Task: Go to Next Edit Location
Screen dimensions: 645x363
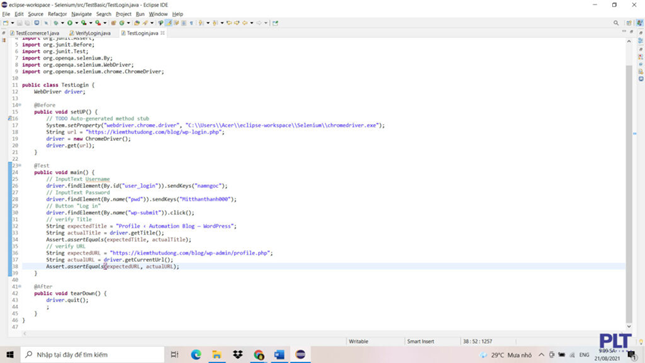Action: [237, 23]
